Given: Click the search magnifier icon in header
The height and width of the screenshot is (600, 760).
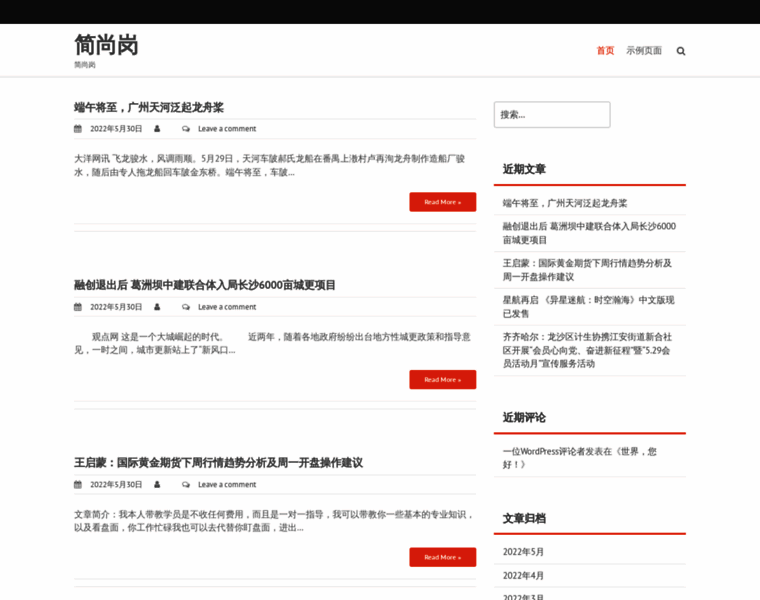Looking at the screenshot, I should 681,51.
